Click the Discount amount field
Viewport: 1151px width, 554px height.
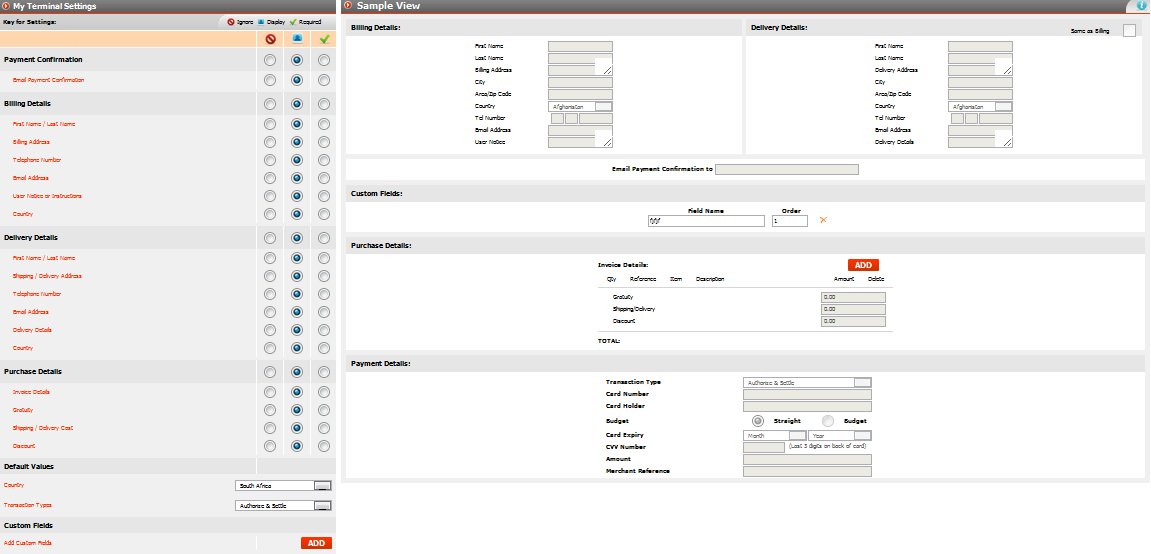pyautogui.click(x=853, y=321)
